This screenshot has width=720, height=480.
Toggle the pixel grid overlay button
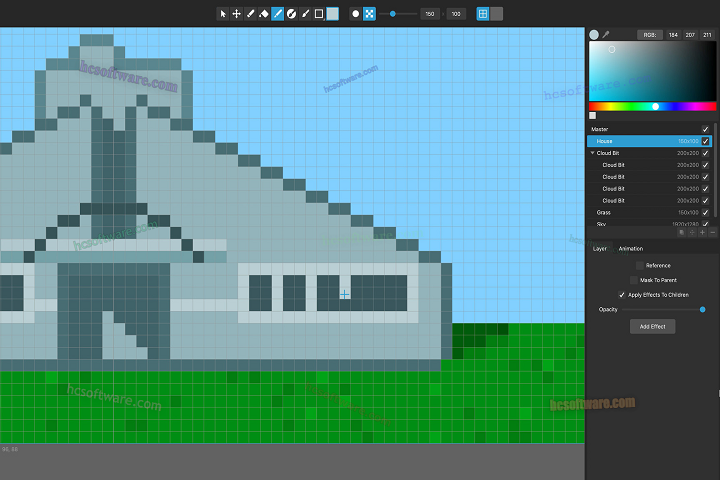(483, 14)
